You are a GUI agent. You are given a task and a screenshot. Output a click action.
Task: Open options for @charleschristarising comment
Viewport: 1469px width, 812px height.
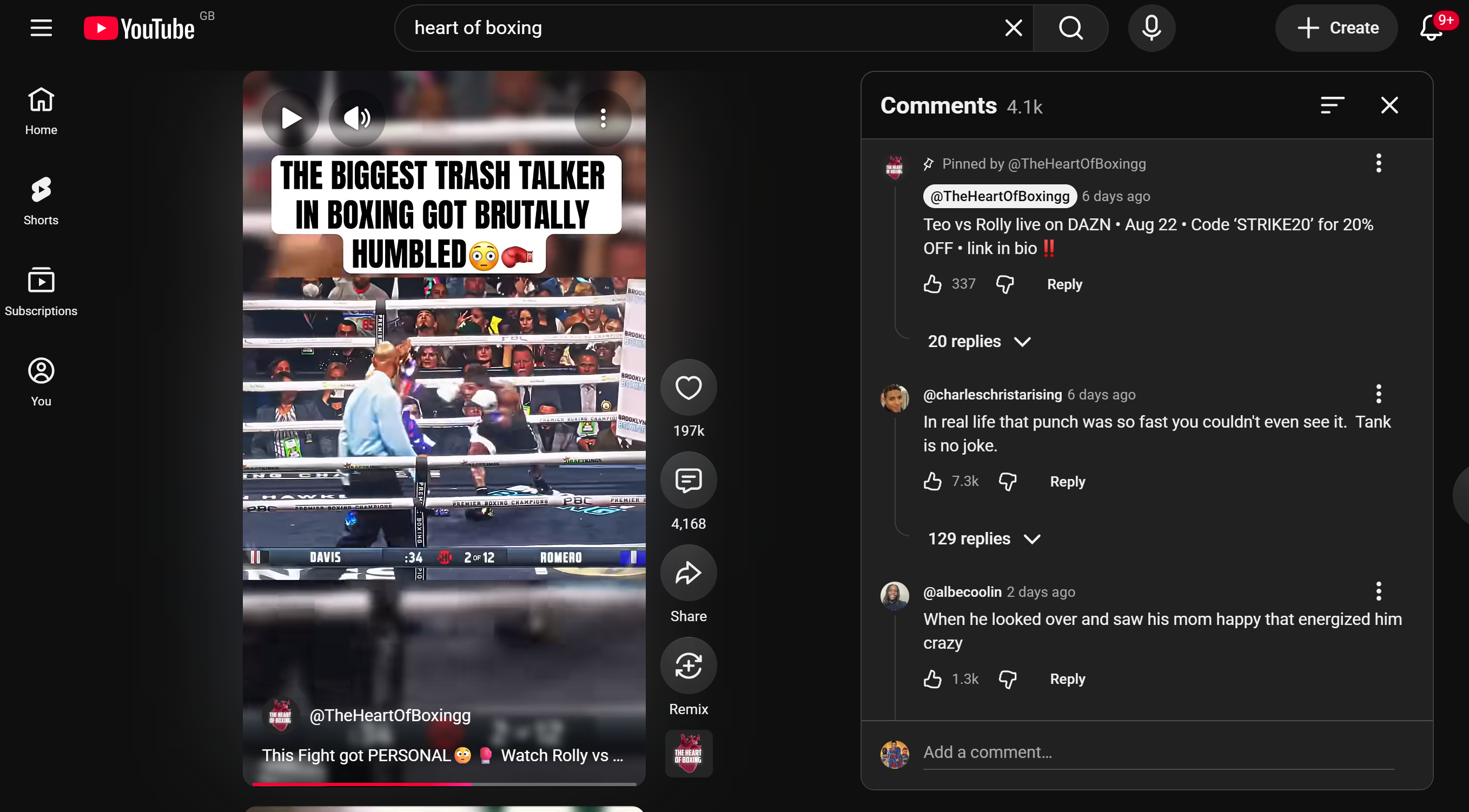click(1378, 394)
